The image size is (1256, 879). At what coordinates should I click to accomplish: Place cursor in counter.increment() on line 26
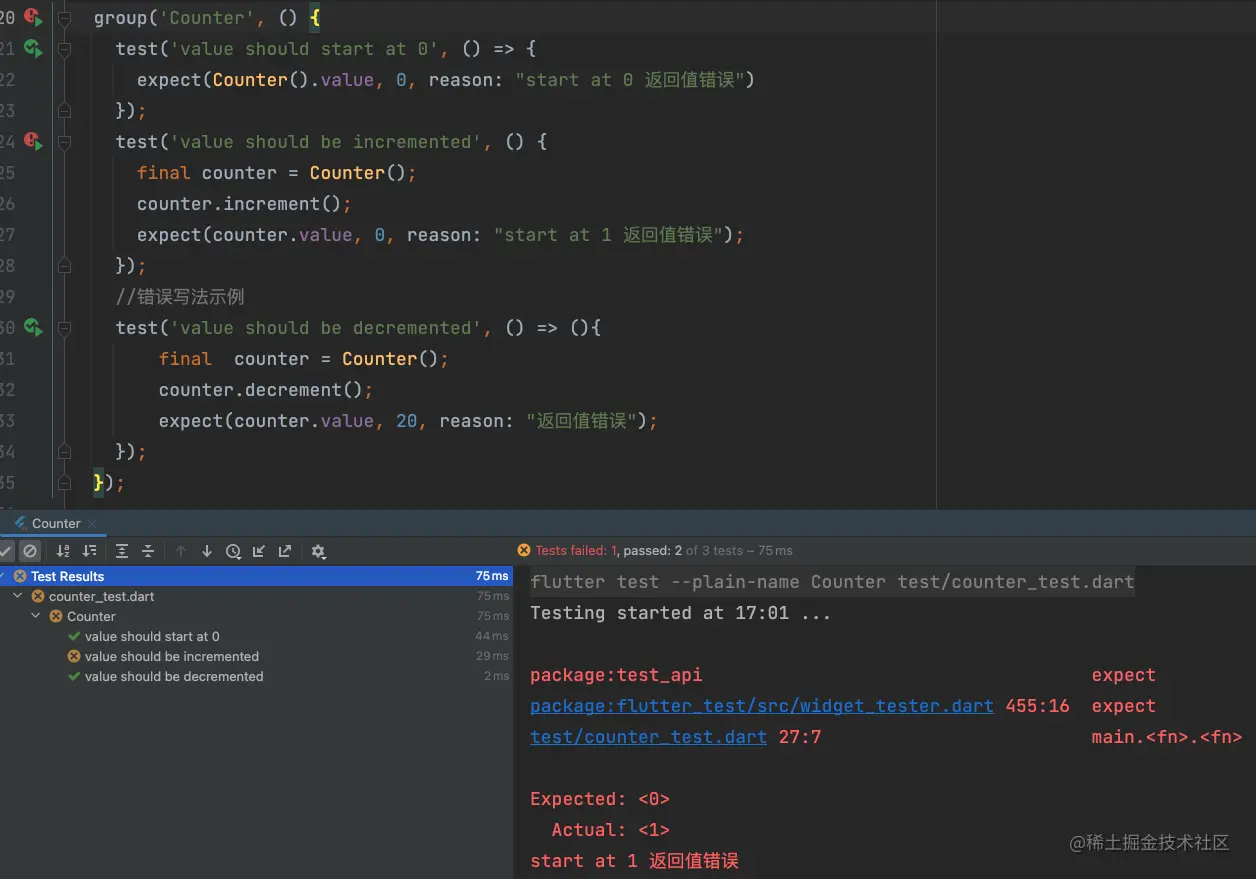[x=244, y=204]
